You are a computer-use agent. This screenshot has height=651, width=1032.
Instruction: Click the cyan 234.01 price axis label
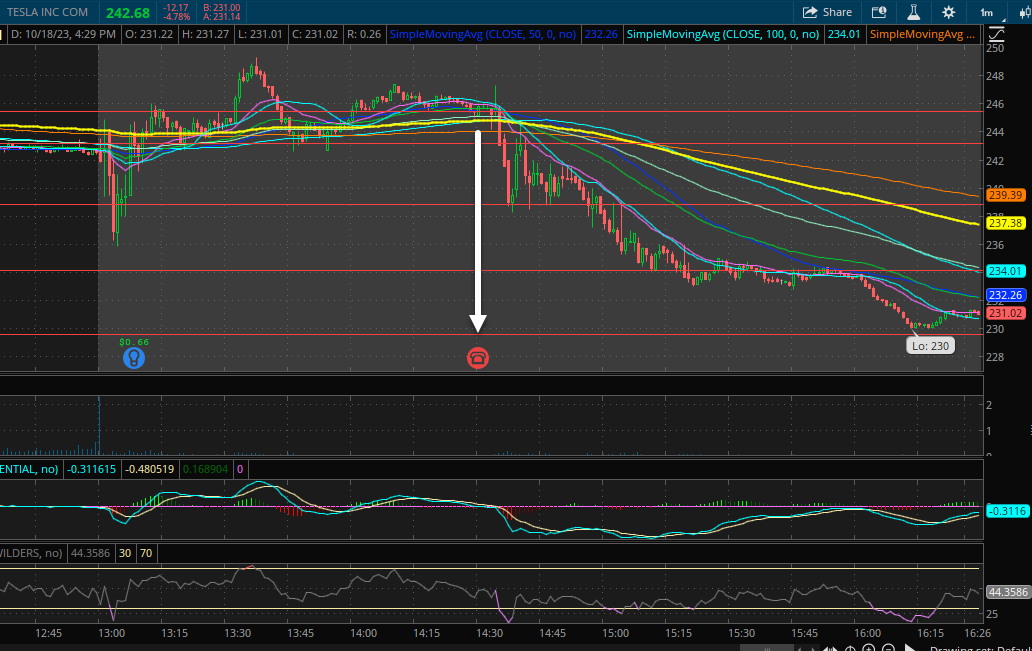(x=1005, y=271)
